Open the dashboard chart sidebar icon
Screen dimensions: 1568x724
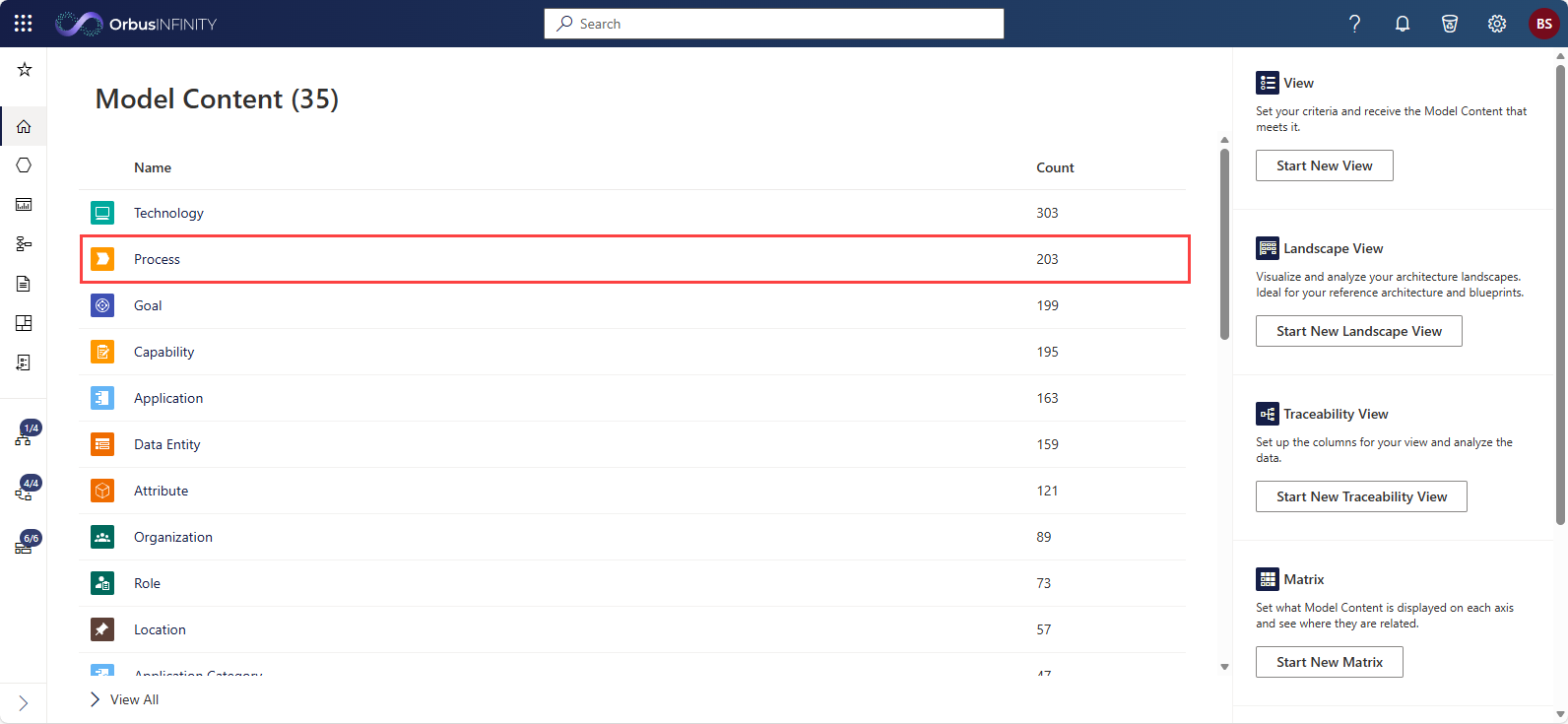pos(24,205)
